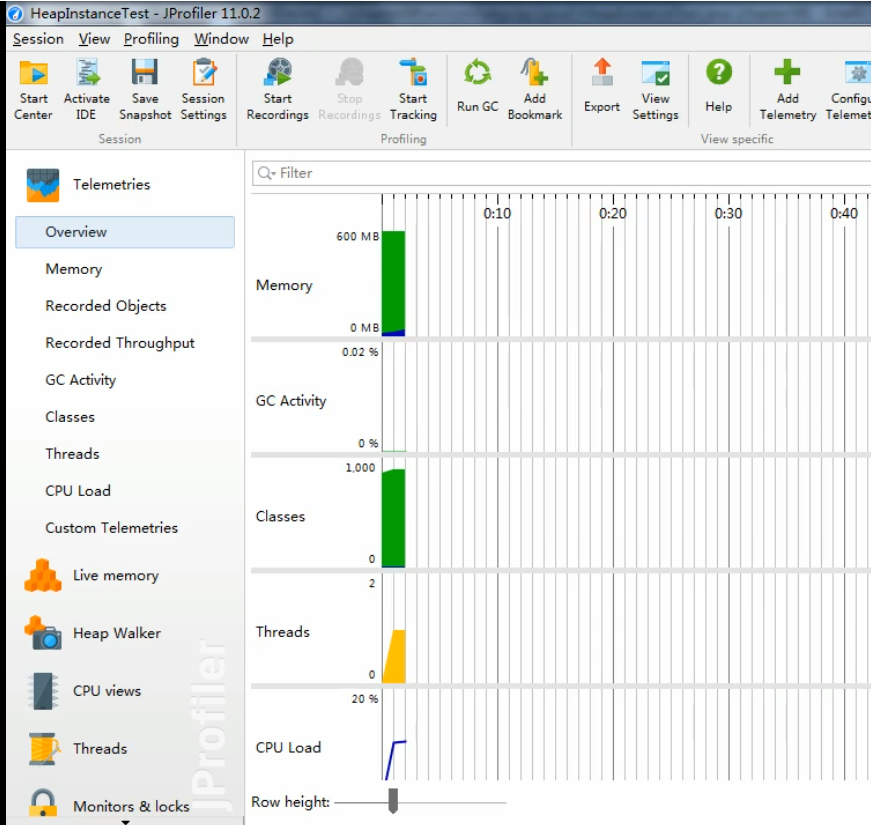Image resolution: width=871 pixels, height=825 pixels.
Task: Select Memory in the sidebar
Action: pyautogui.click(x=74, y=269)
